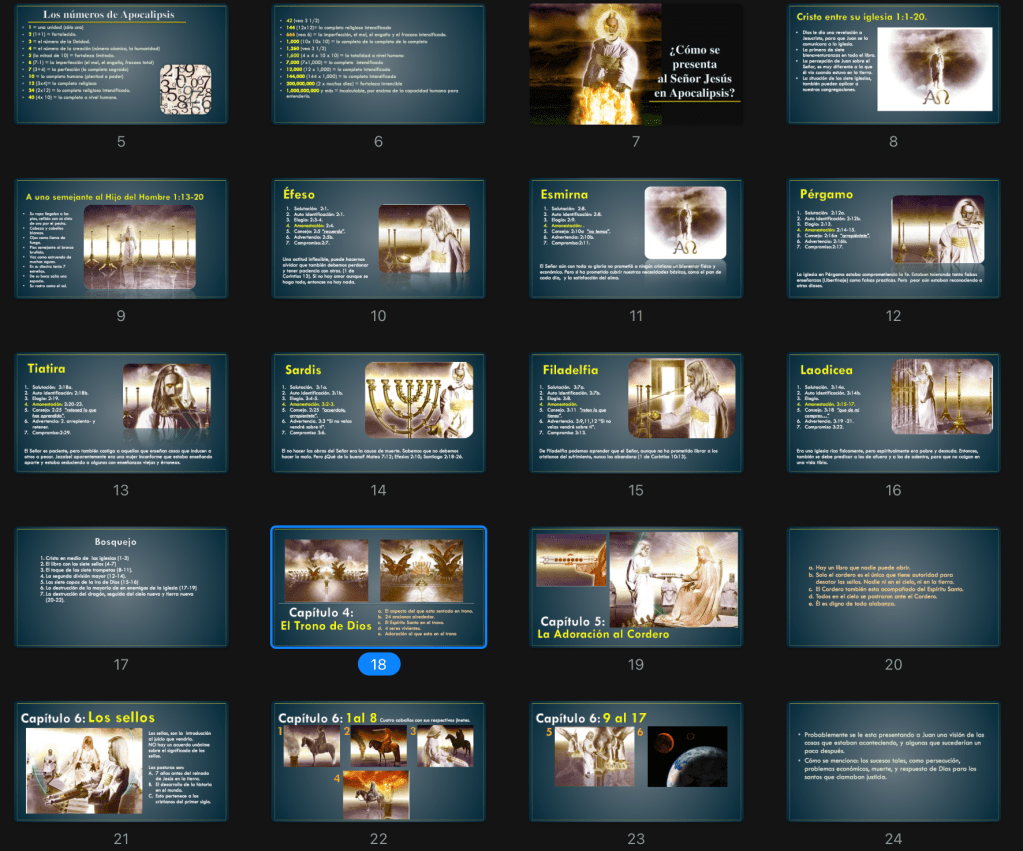Select the Filadelfia slide thumbnail

635,412
